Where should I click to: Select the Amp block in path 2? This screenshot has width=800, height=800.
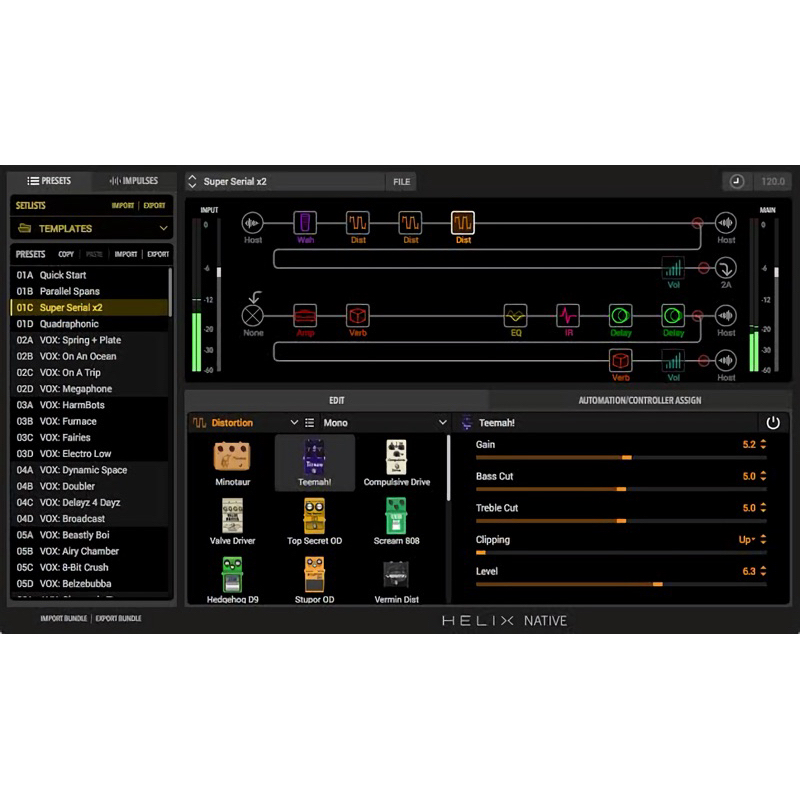(x=305, y=316)
